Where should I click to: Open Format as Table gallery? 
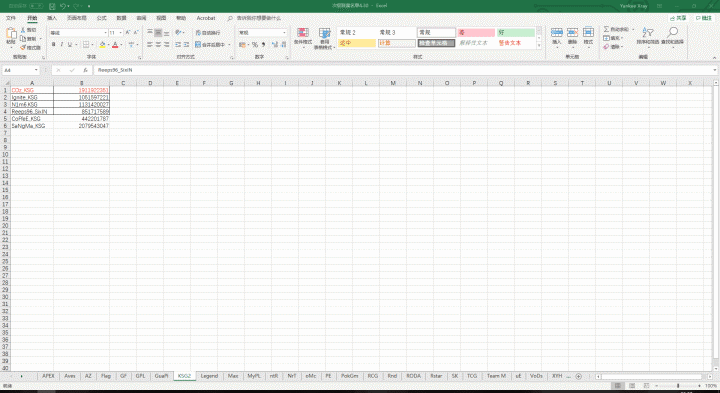click(325, 38)
